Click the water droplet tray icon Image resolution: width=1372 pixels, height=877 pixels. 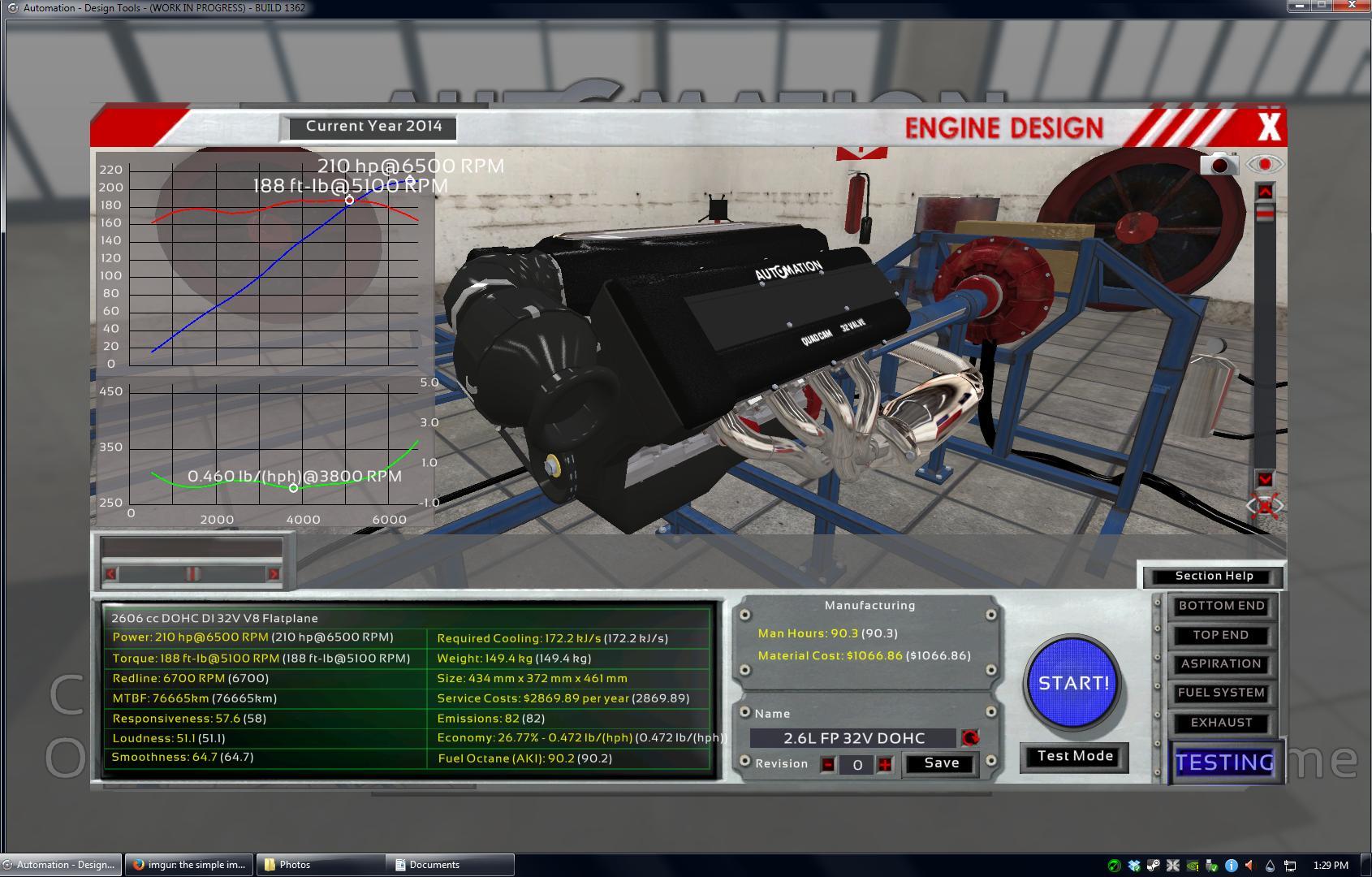click(x=1270, y=866)
